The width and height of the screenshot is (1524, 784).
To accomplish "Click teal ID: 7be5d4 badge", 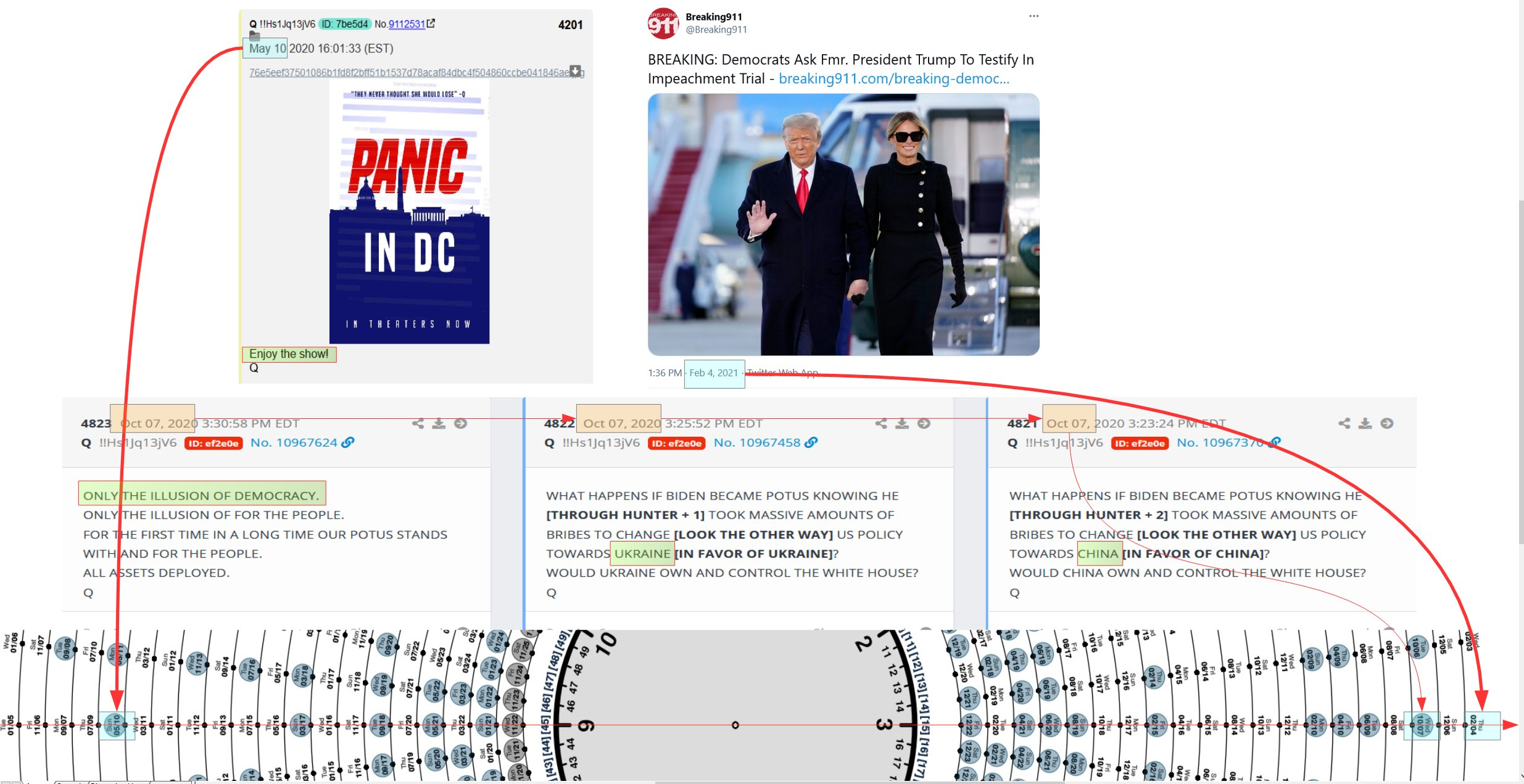I will pos(344,24).
